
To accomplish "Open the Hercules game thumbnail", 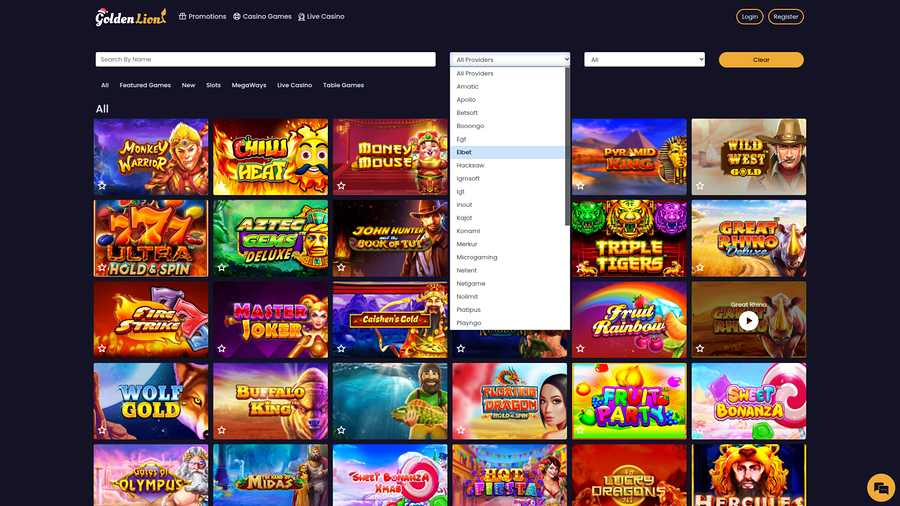I will click(748, 475).
